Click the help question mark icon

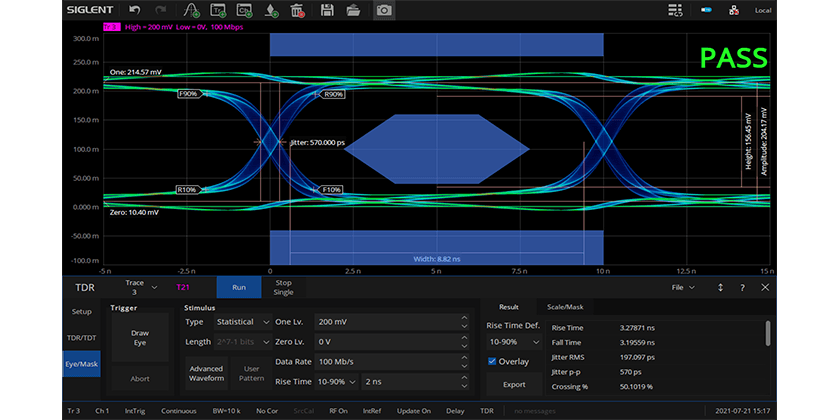(742, 287)
